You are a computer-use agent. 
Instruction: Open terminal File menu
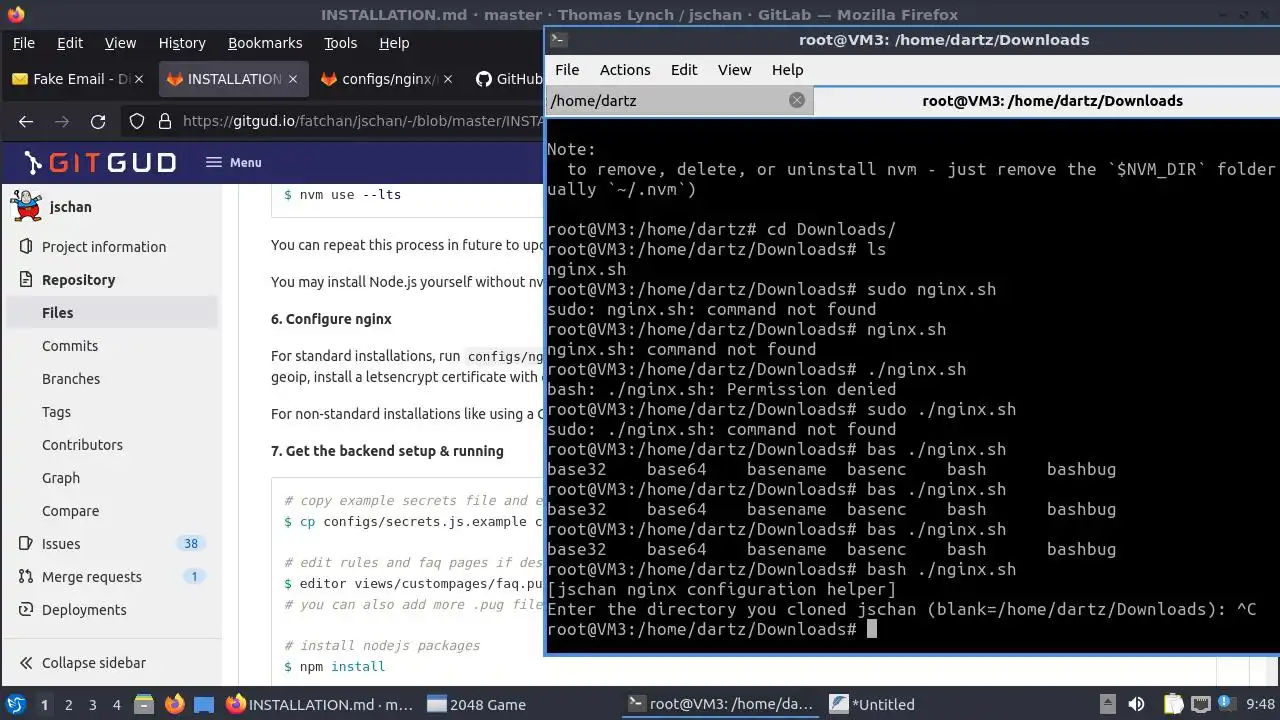567,70
